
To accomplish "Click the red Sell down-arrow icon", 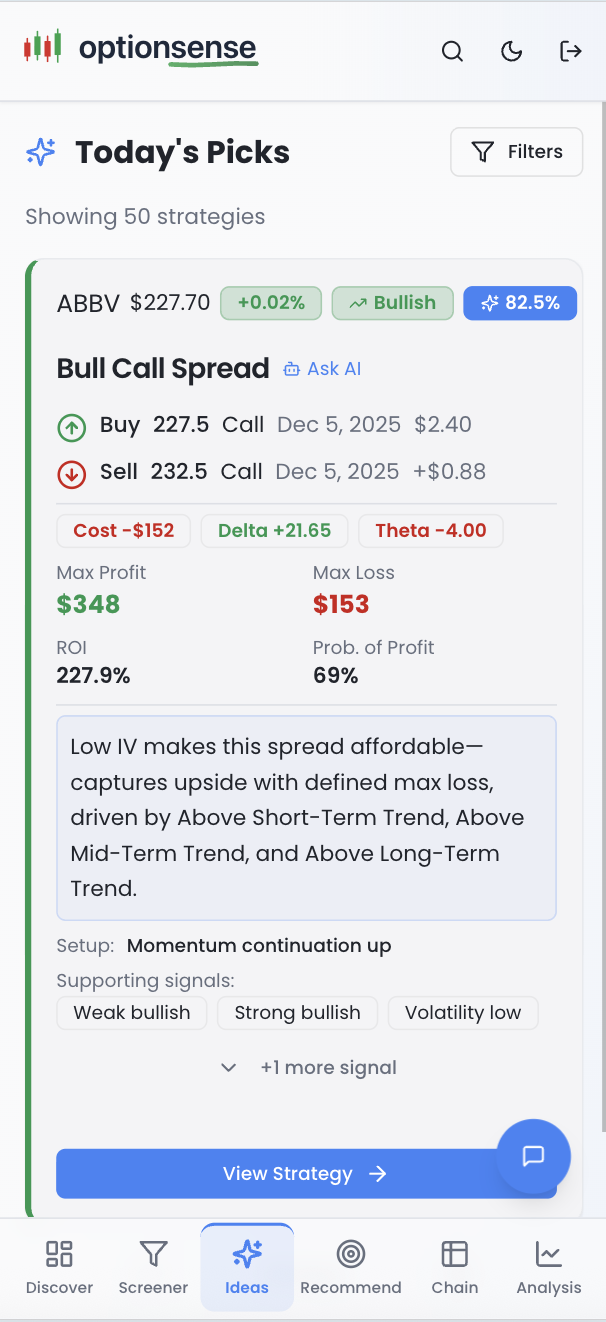I will click(x=71, y=475).
